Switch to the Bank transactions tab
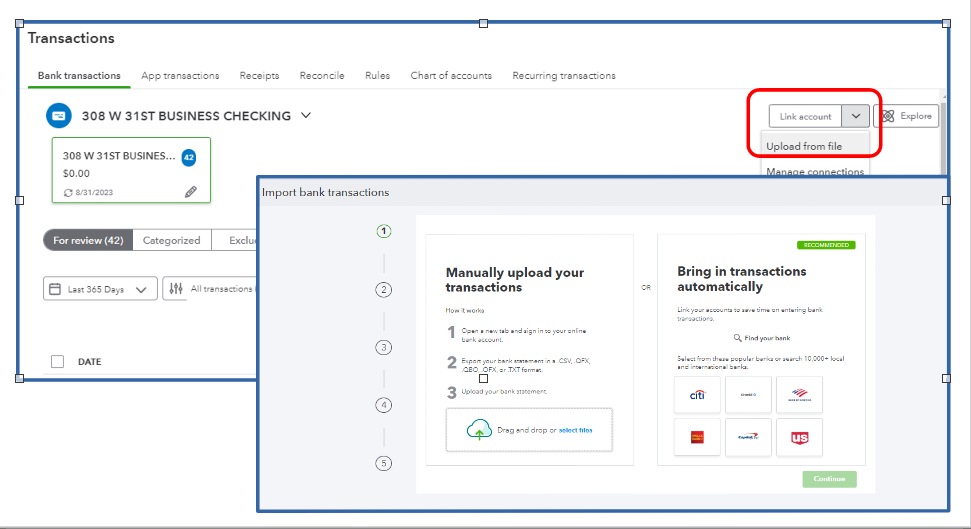 (79, 76)
